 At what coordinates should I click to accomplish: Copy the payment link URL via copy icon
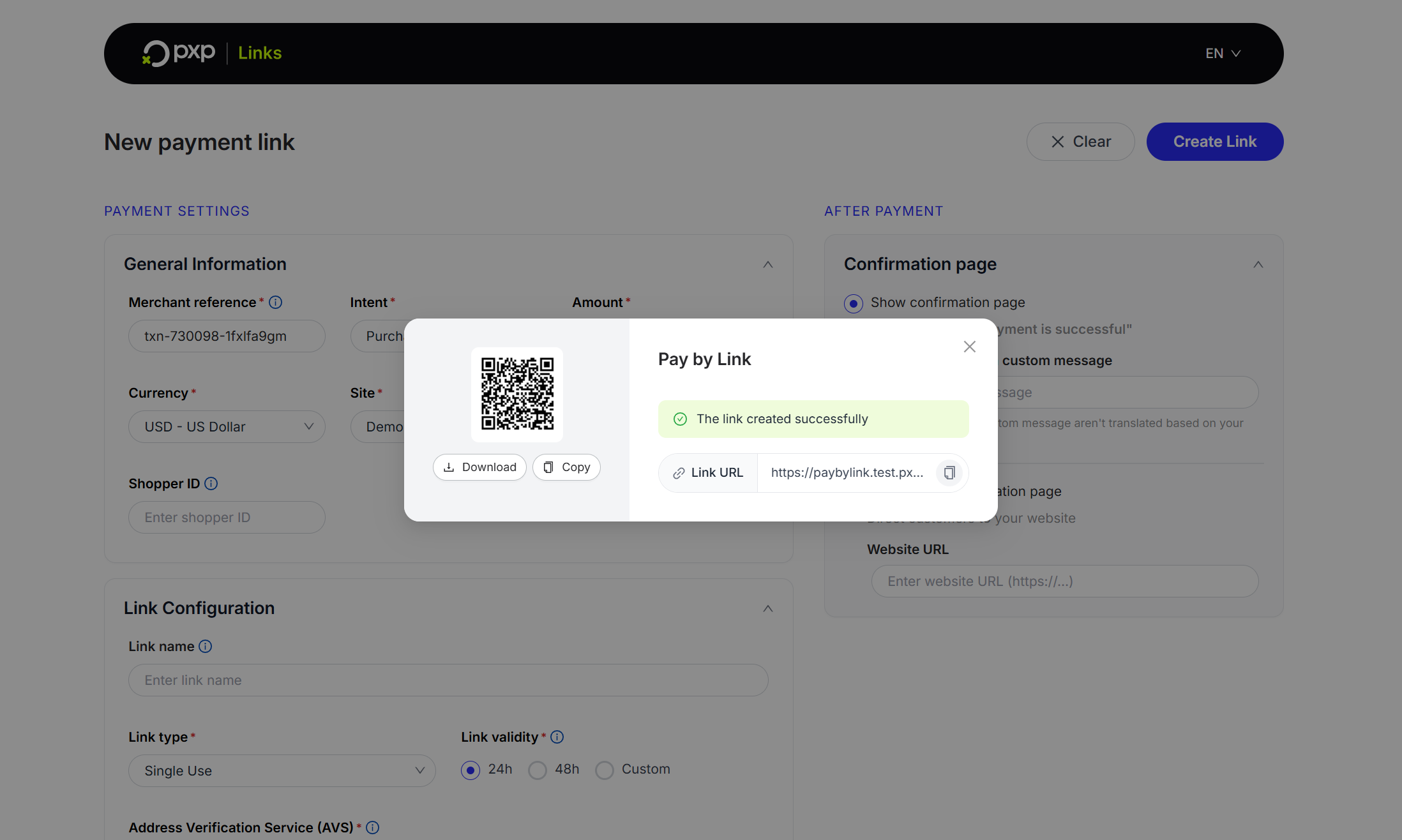tap(949, 472)
